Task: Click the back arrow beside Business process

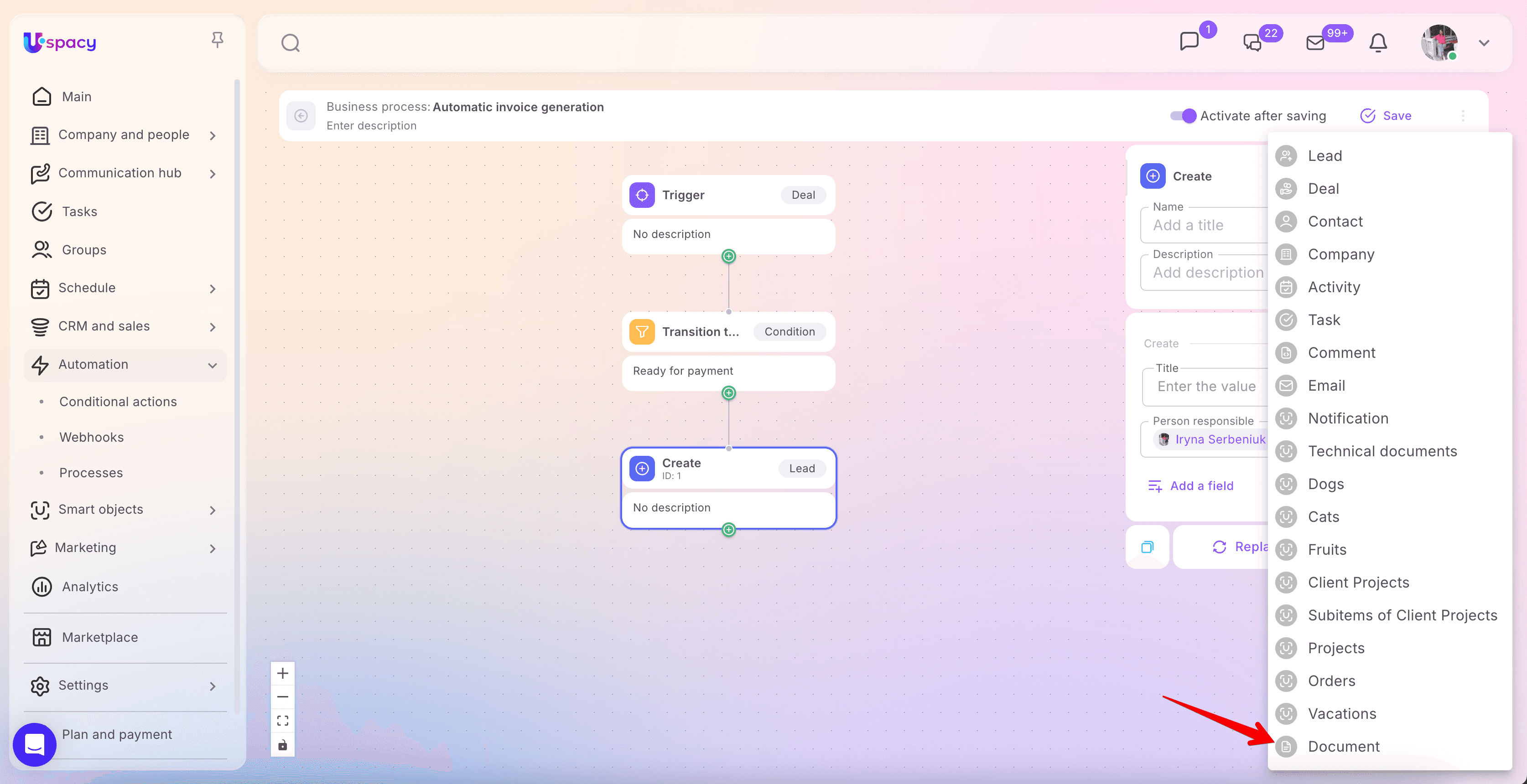Action: pyautogui.click(x=301, y=116)
